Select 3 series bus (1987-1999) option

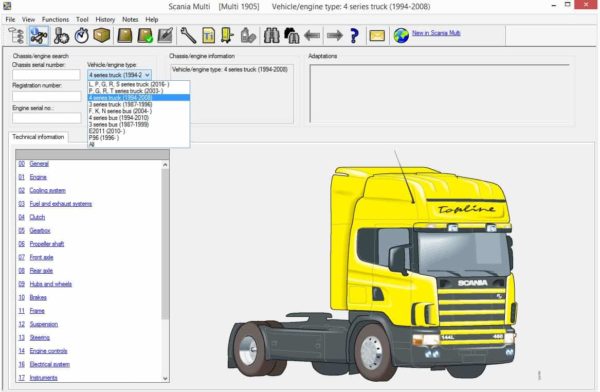pos(139,124)
